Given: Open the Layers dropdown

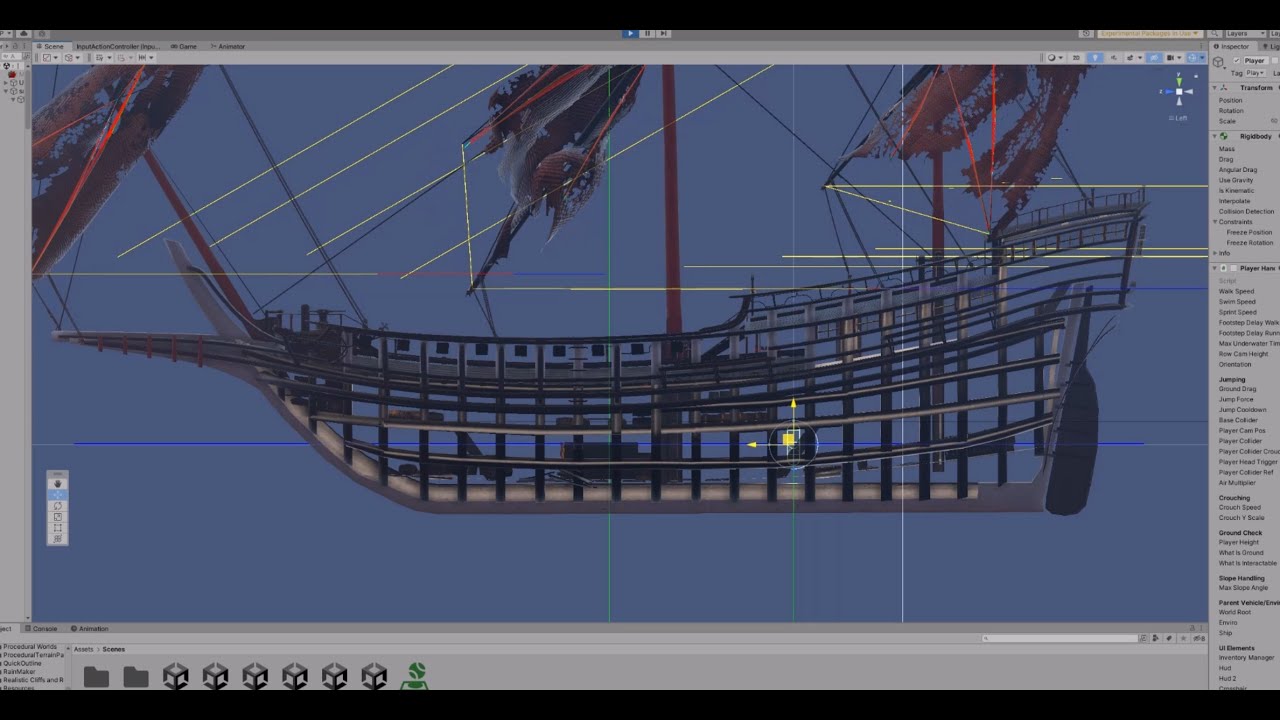Looking at the screenshot, I should coord(1246,33).
